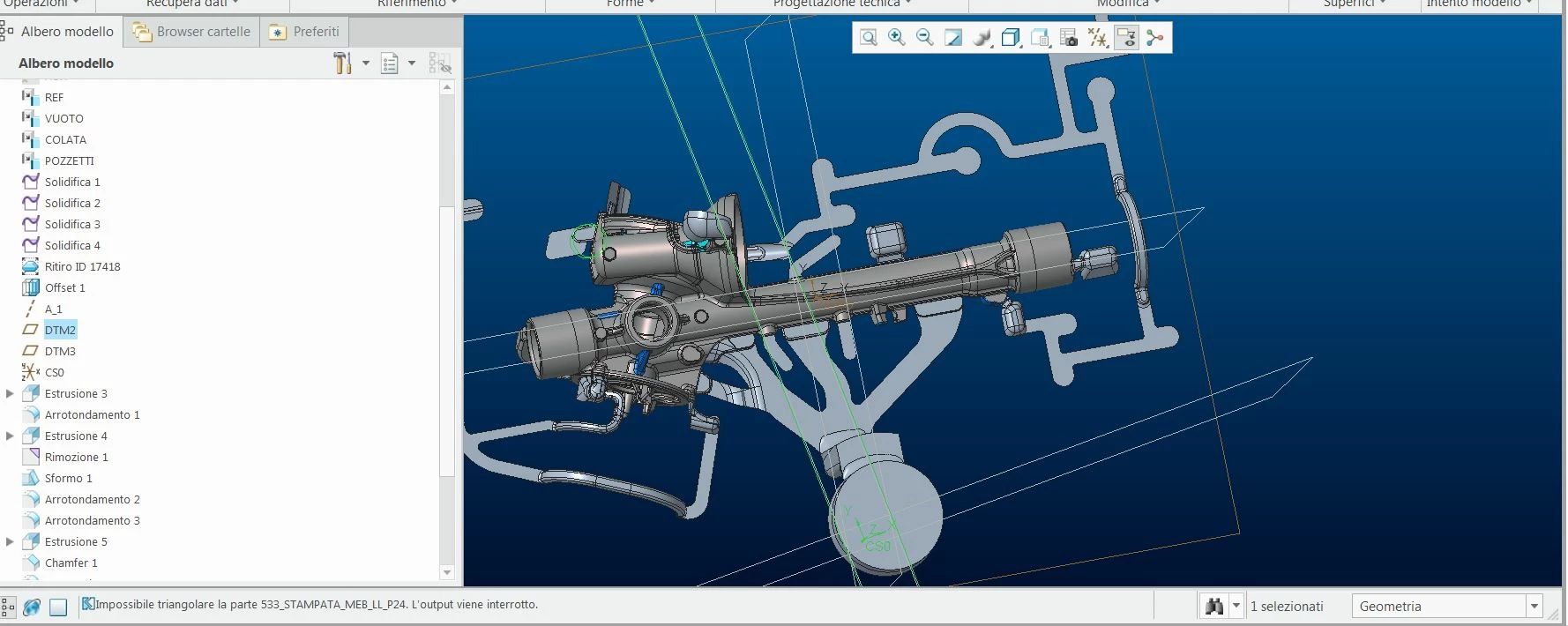Select the VUOTO group in tree
Screen dimensions: 1568x626
64,118
